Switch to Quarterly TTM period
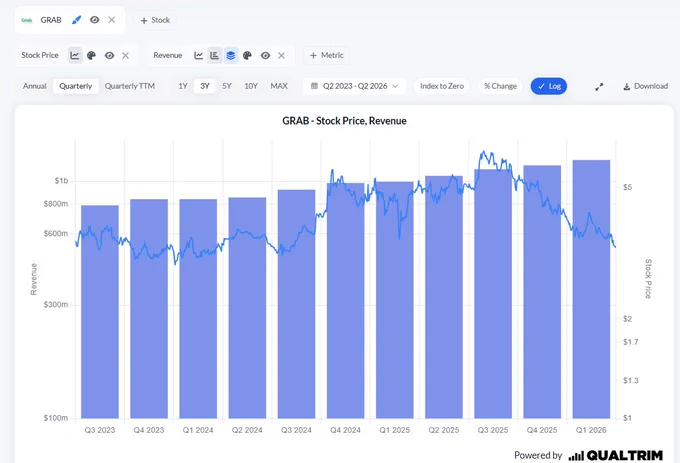Screen dimensions: 680x463 (x=130, y=86)
